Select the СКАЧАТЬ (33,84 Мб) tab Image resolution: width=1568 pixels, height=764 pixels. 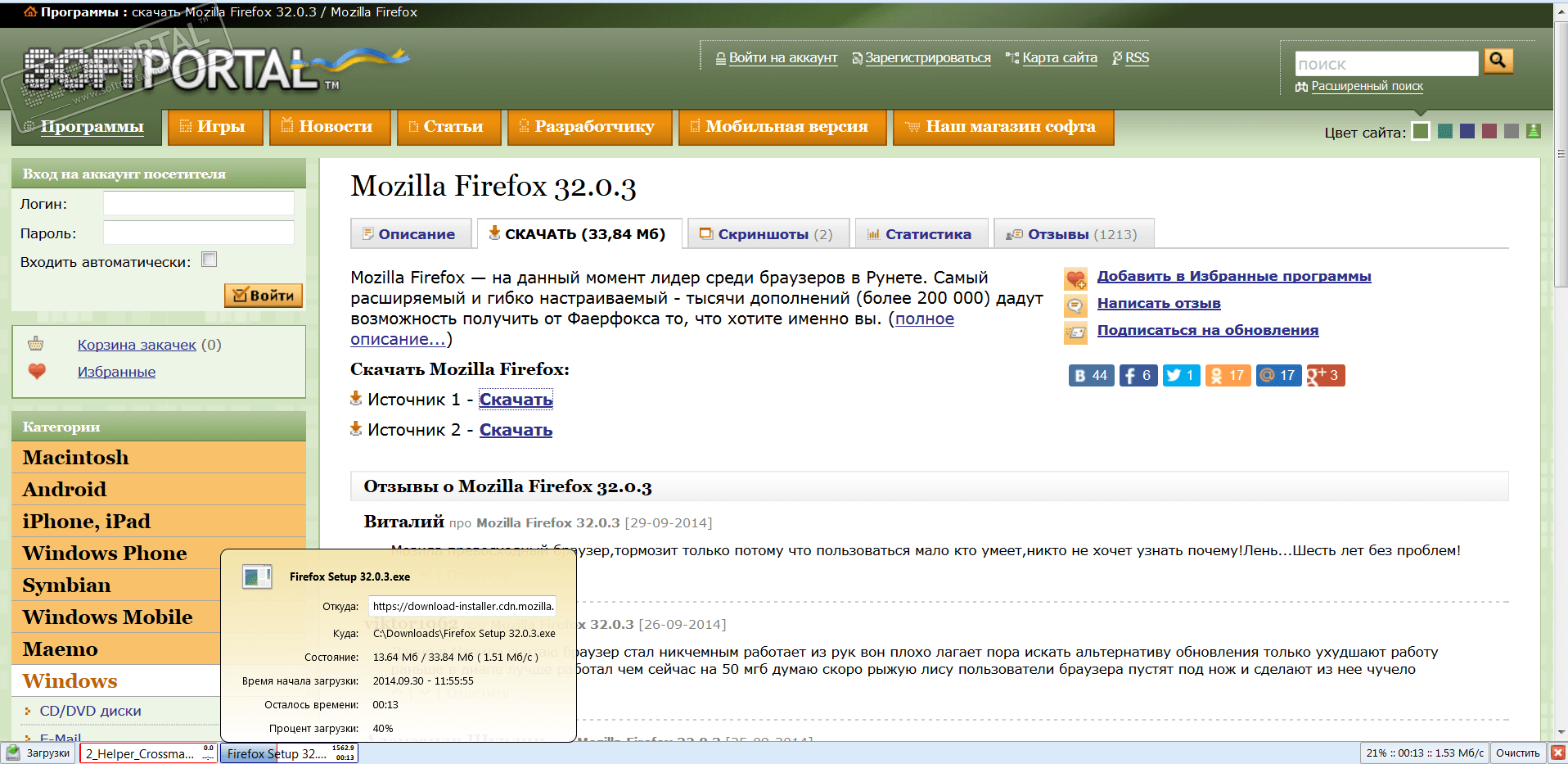click(579, 233)
